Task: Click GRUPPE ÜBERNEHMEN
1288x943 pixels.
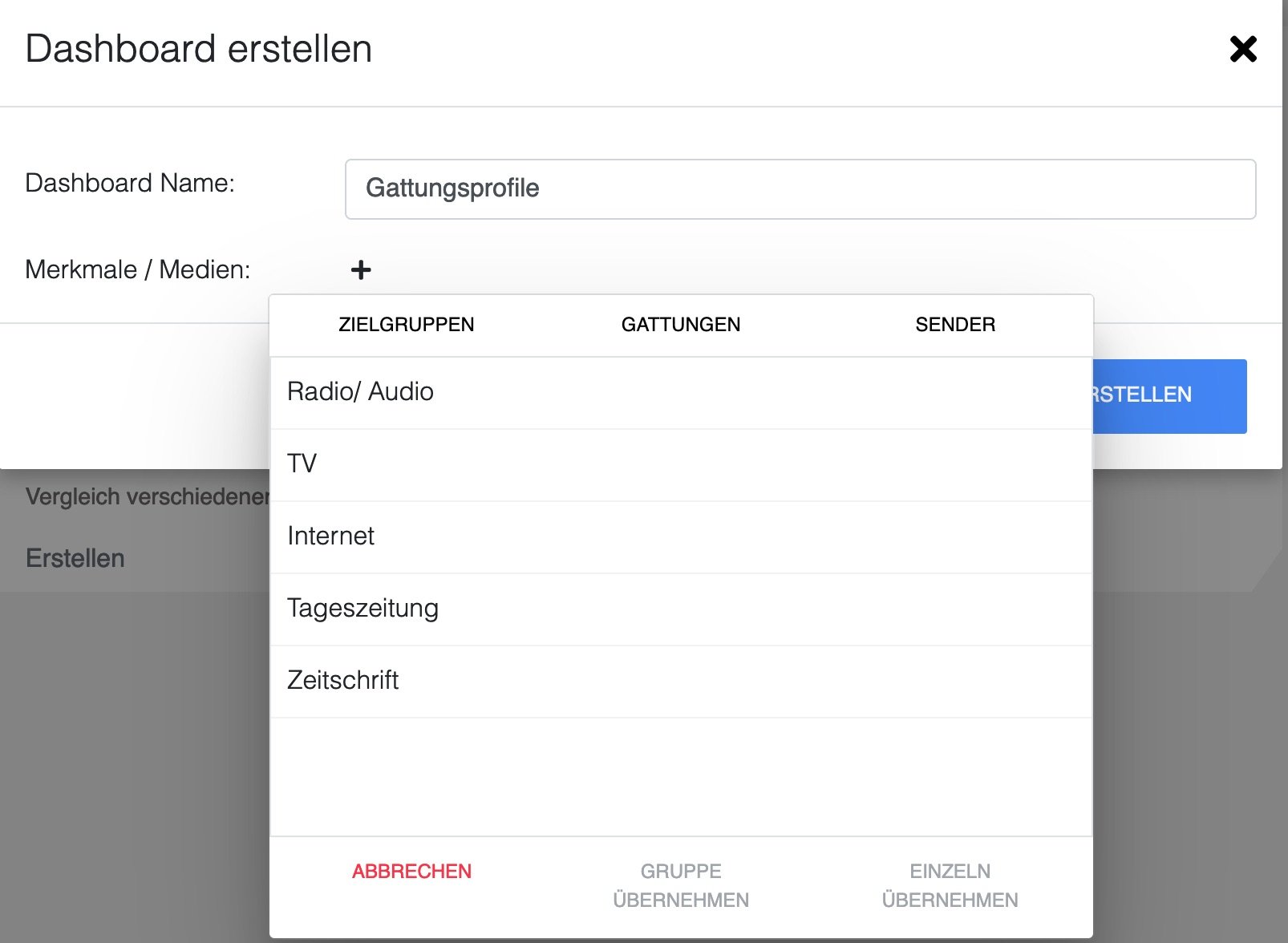Action: pyautogui.click(x=680, y=885)
